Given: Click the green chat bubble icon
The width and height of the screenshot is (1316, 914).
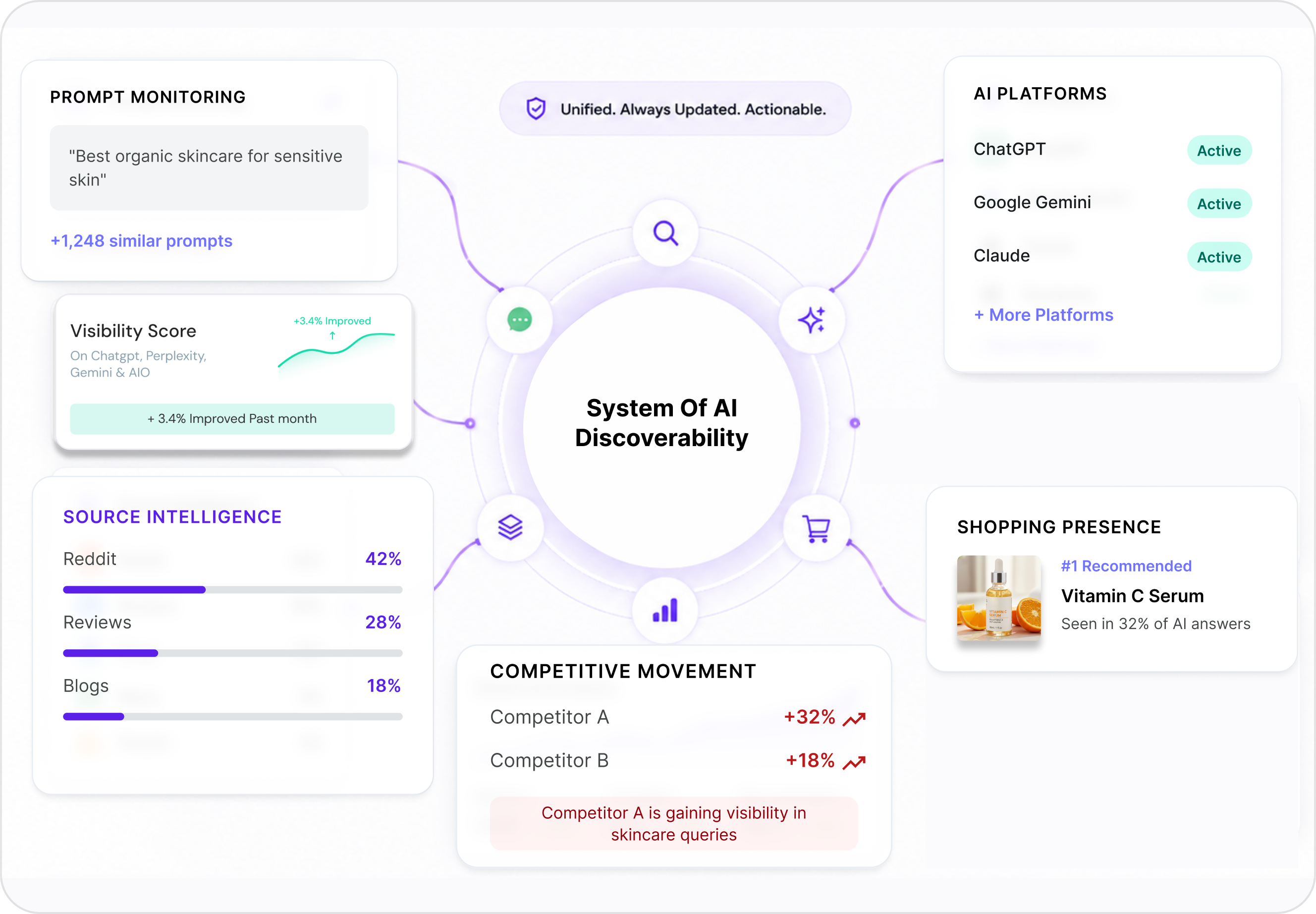Looking at the screenshot, I should point(519,320).
